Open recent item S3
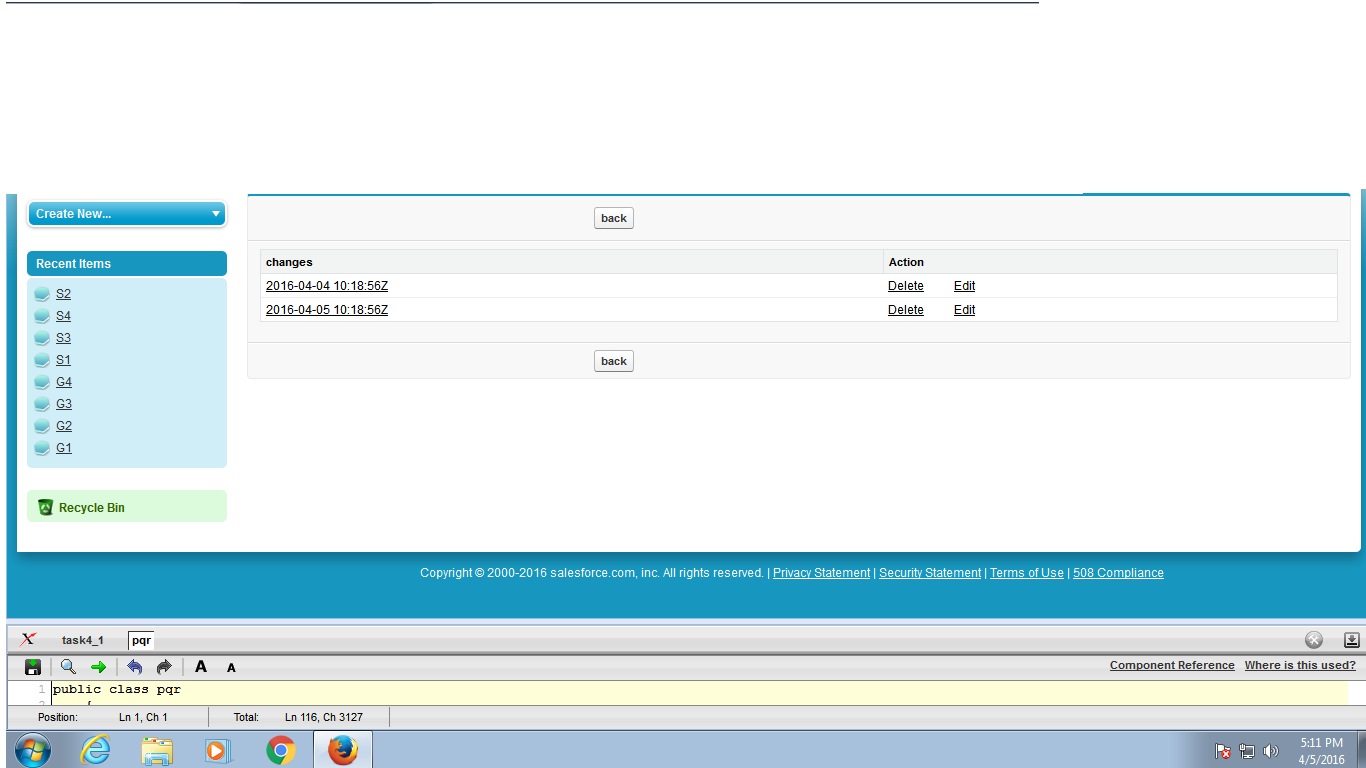The image size is (1366, 768). [x=63, y=338]
